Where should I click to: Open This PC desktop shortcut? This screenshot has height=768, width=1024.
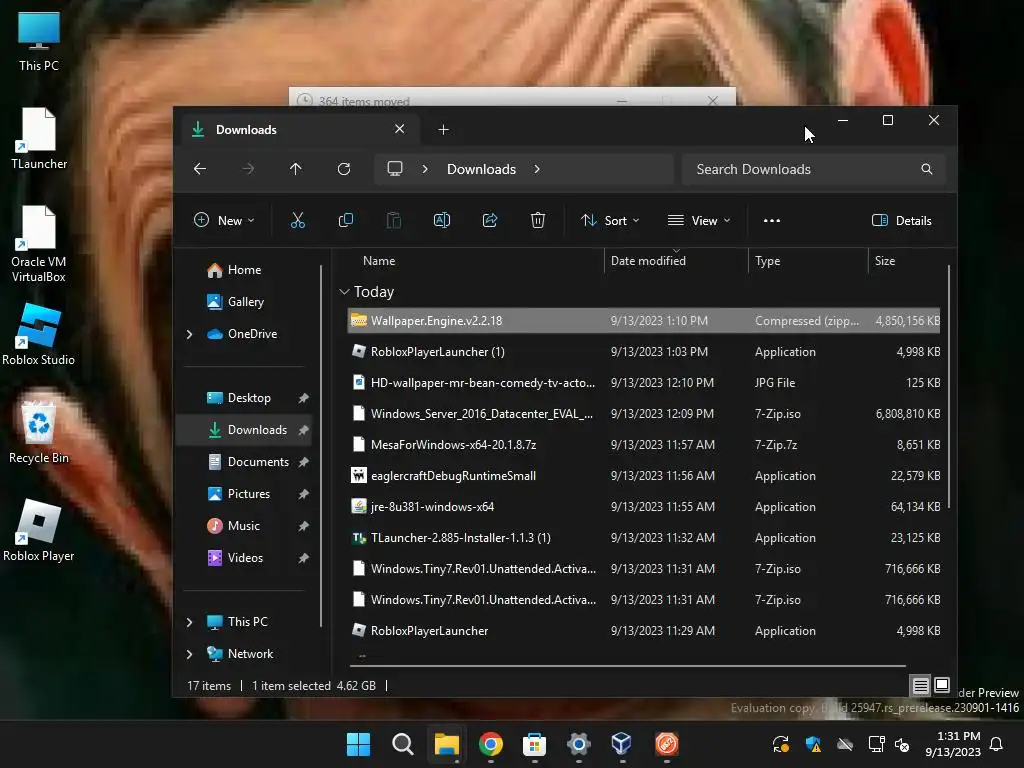(39, 41)
